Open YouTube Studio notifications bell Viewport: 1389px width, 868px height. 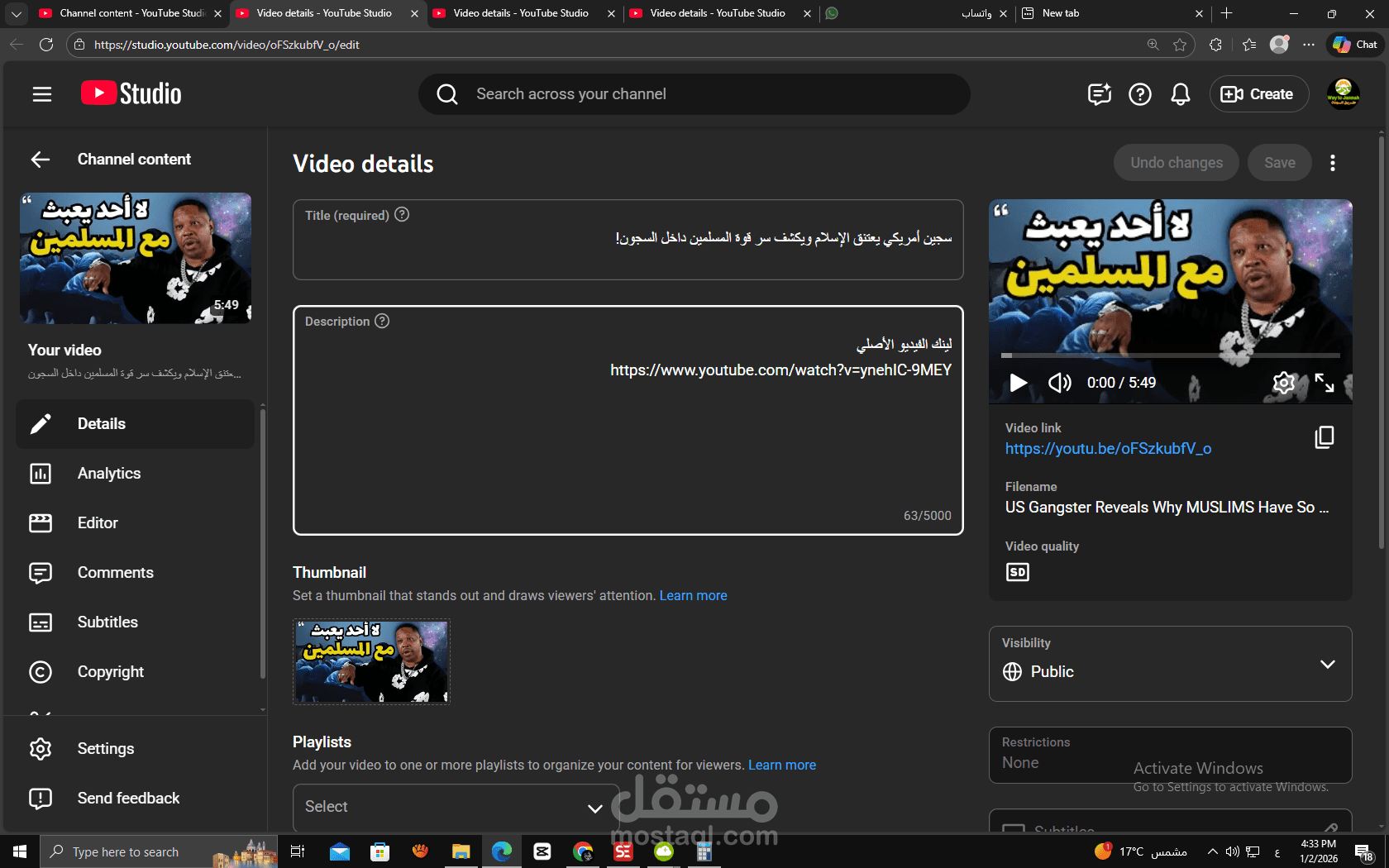click(x=1181, y=93)
